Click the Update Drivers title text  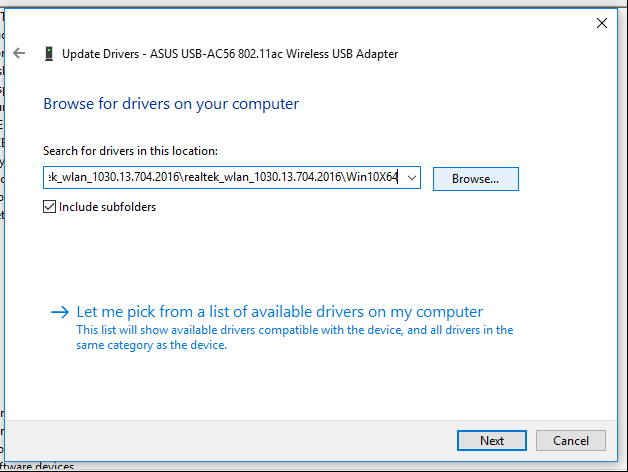(x=230, y=54)
